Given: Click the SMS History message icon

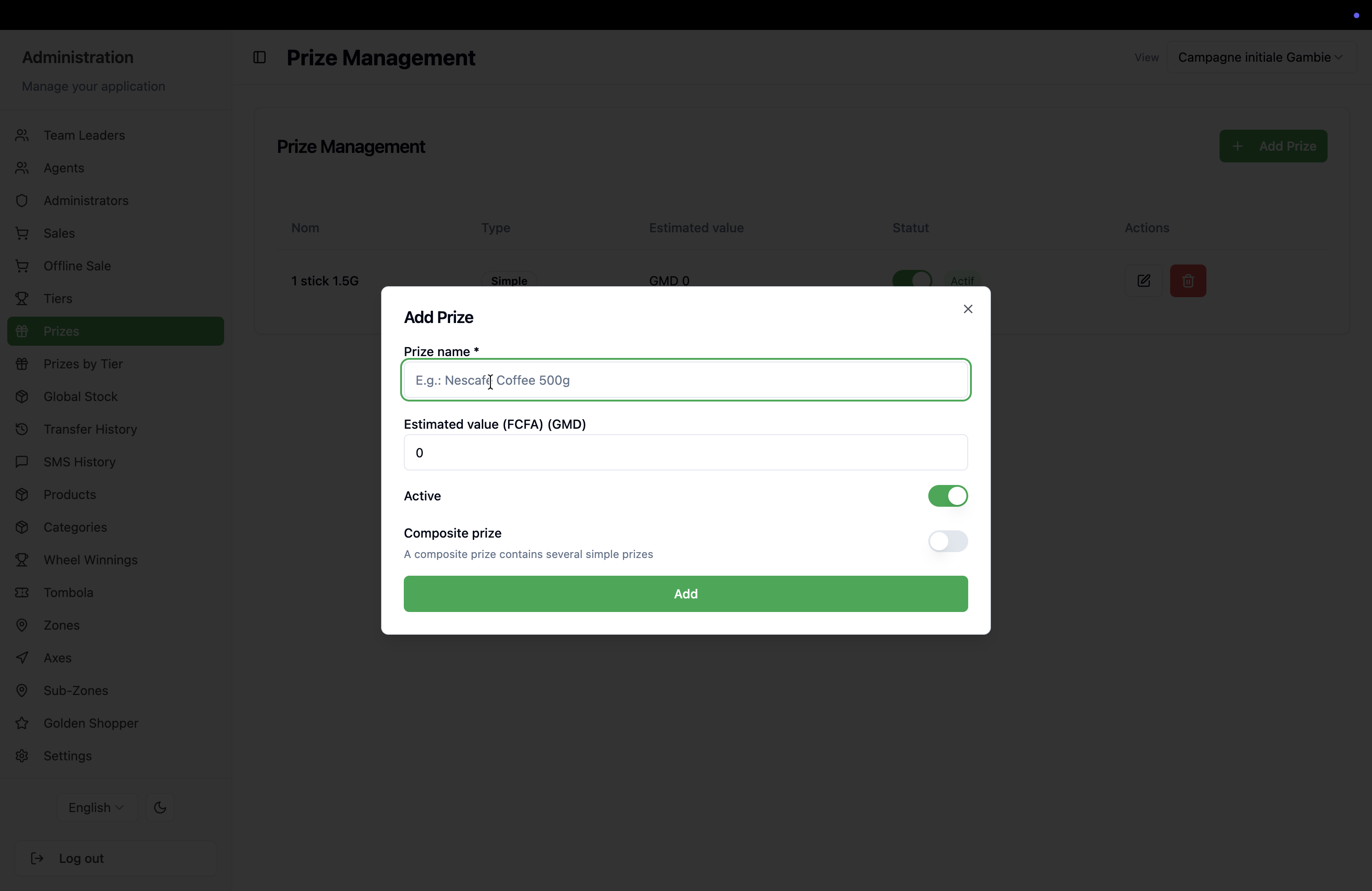Looking at the screenshot, I should 22,462.
